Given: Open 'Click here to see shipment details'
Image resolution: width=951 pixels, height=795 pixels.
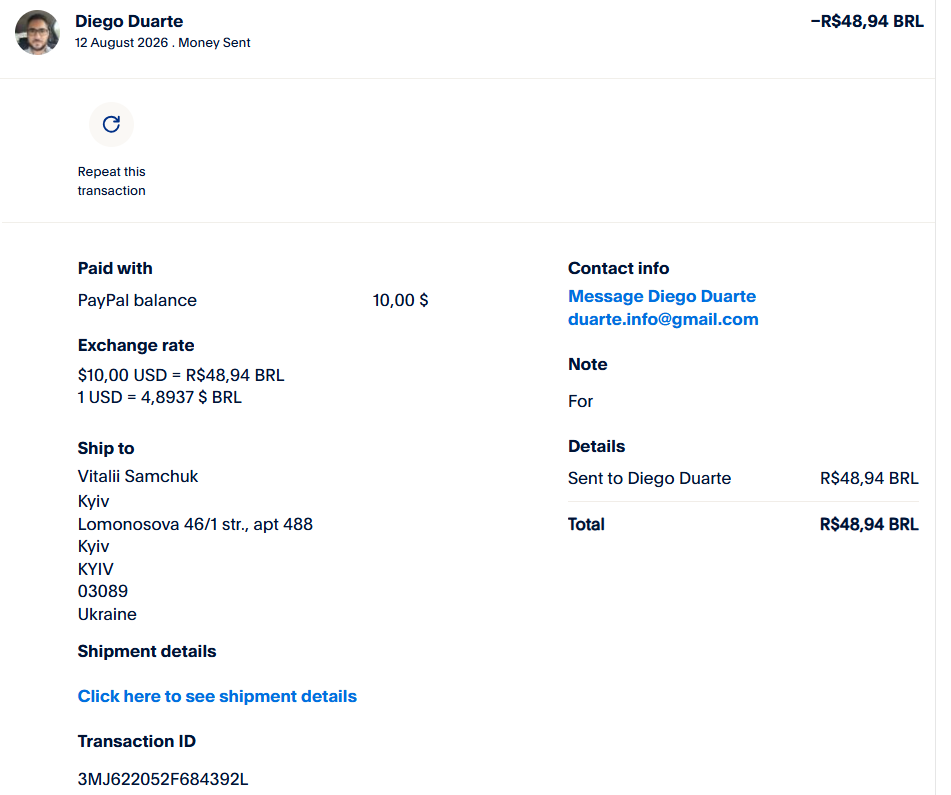Looking at the screenshot, I should (x=217, y=696).
